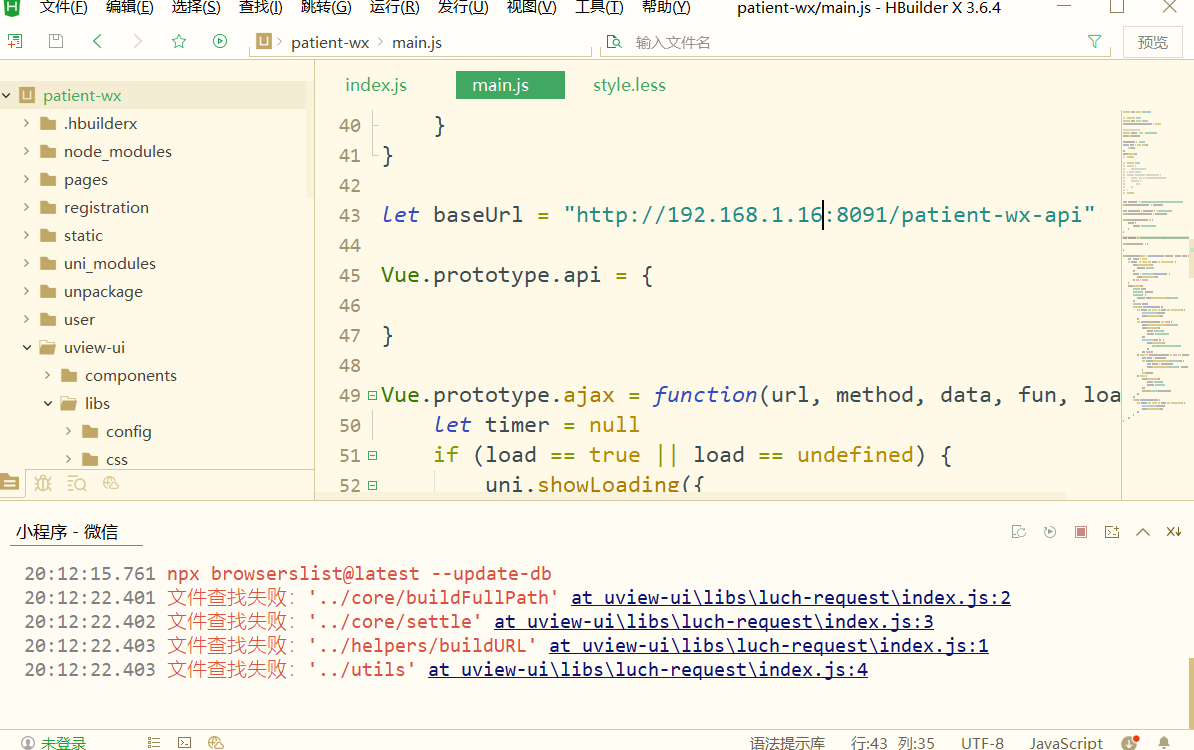Expand the node_modules folder
Image resolution: width=1194 pixels, height=750 pixels.
(27, 151)
